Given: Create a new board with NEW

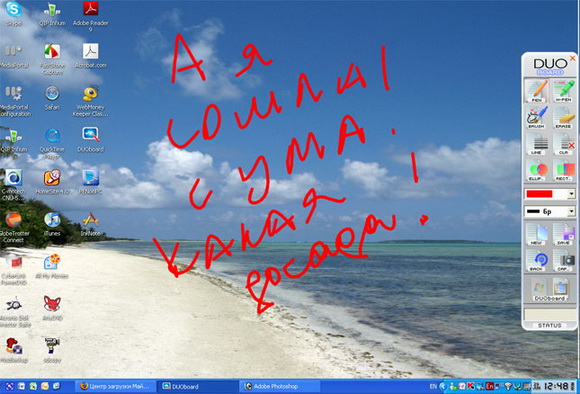Looking at the screenshot, I should pyautogui.click(x=536, y=234).
